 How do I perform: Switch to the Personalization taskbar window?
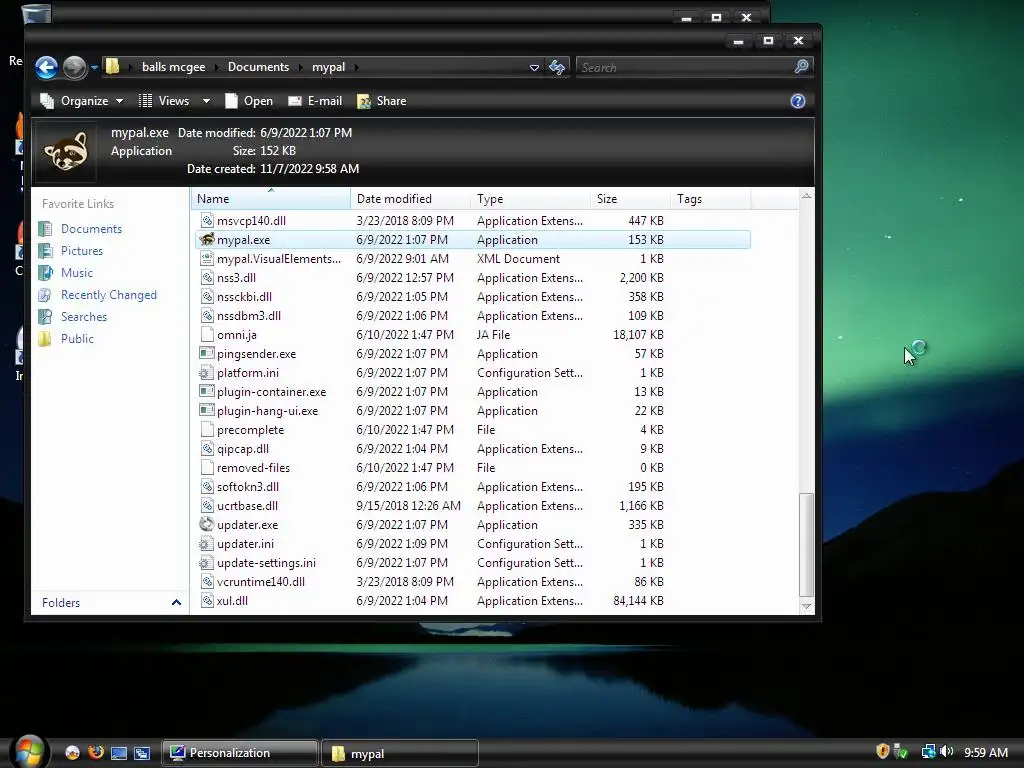[239, 753]
